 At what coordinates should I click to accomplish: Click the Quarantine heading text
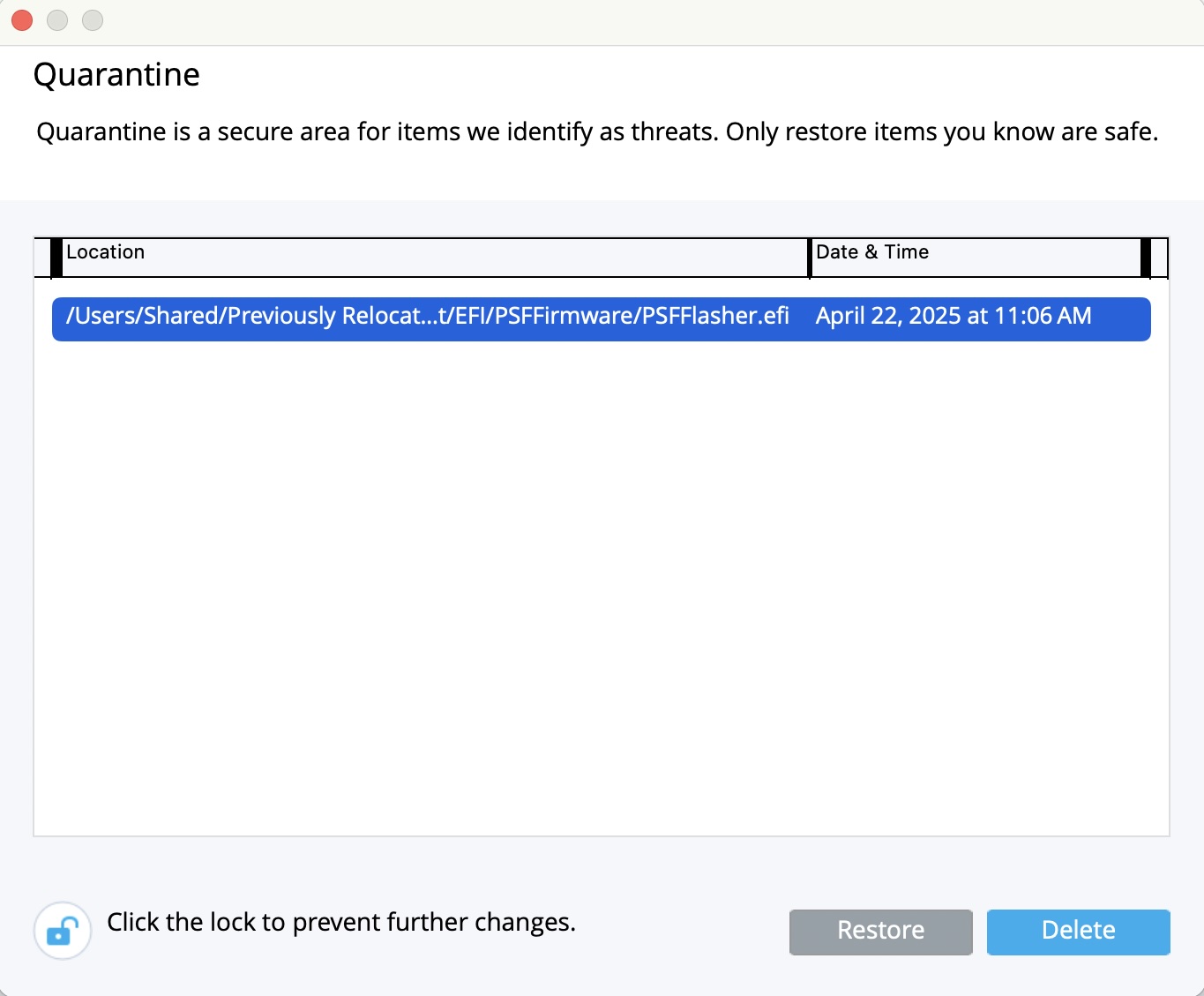[116, 75]
